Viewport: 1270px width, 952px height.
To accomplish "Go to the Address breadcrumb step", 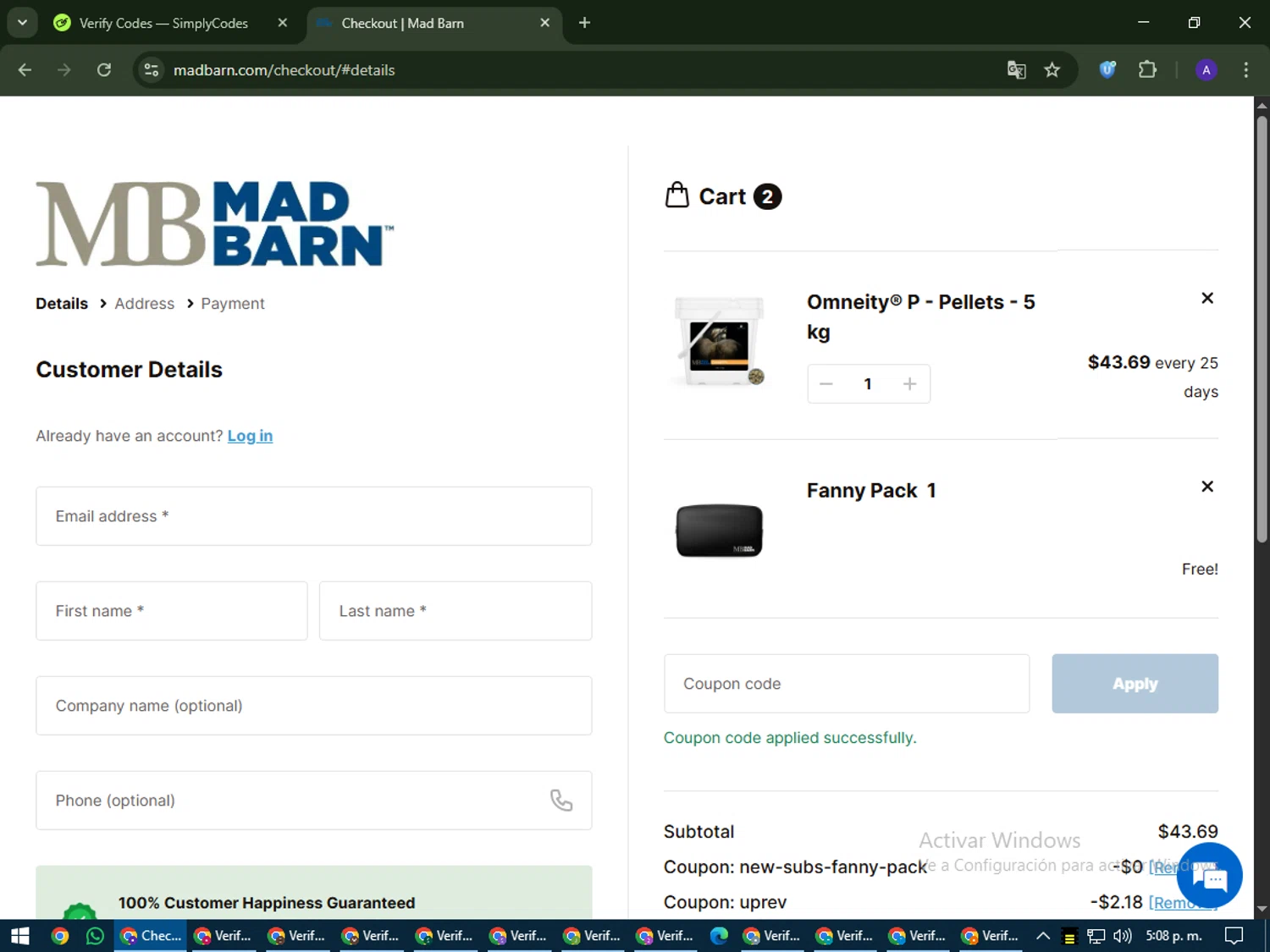I will tap(145, 304).
